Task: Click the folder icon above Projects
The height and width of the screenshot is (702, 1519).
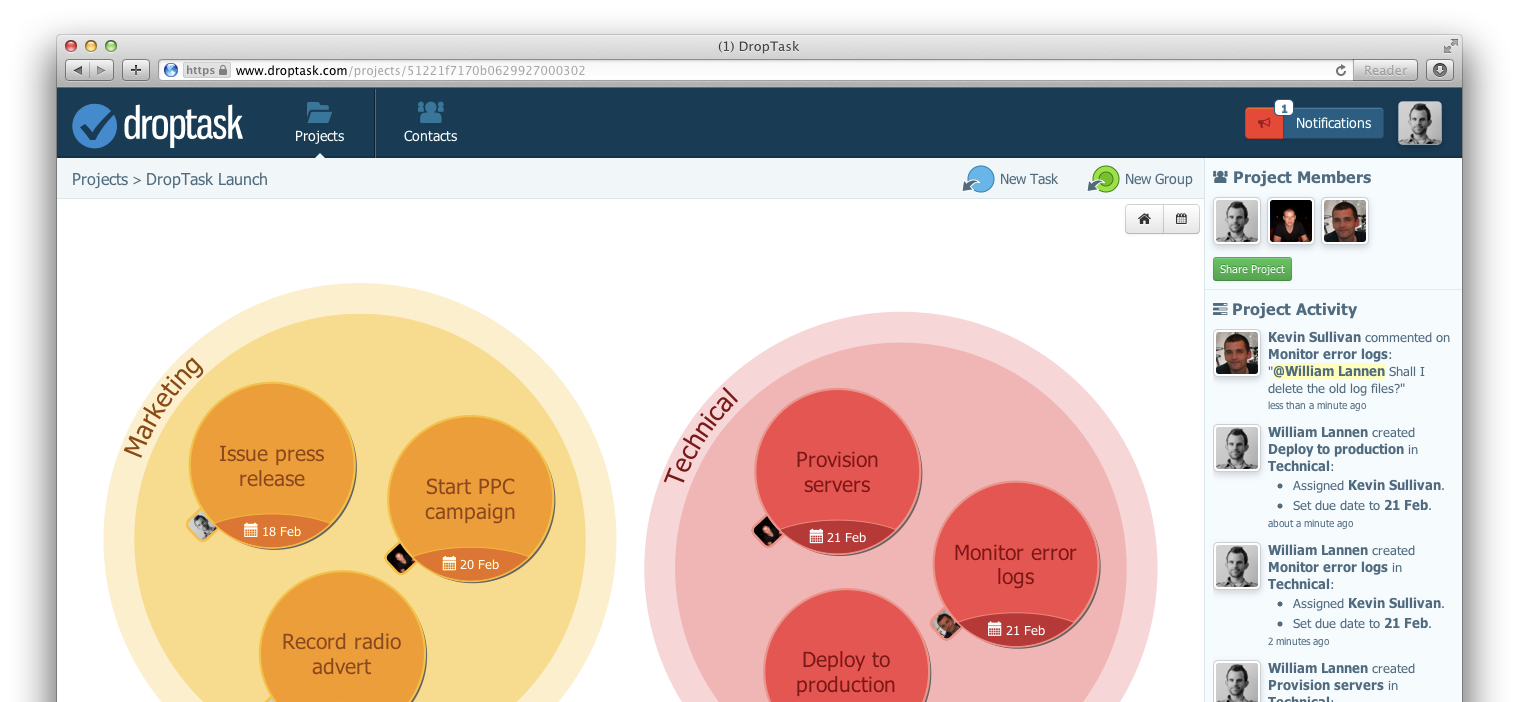Action: pos(318,112)
